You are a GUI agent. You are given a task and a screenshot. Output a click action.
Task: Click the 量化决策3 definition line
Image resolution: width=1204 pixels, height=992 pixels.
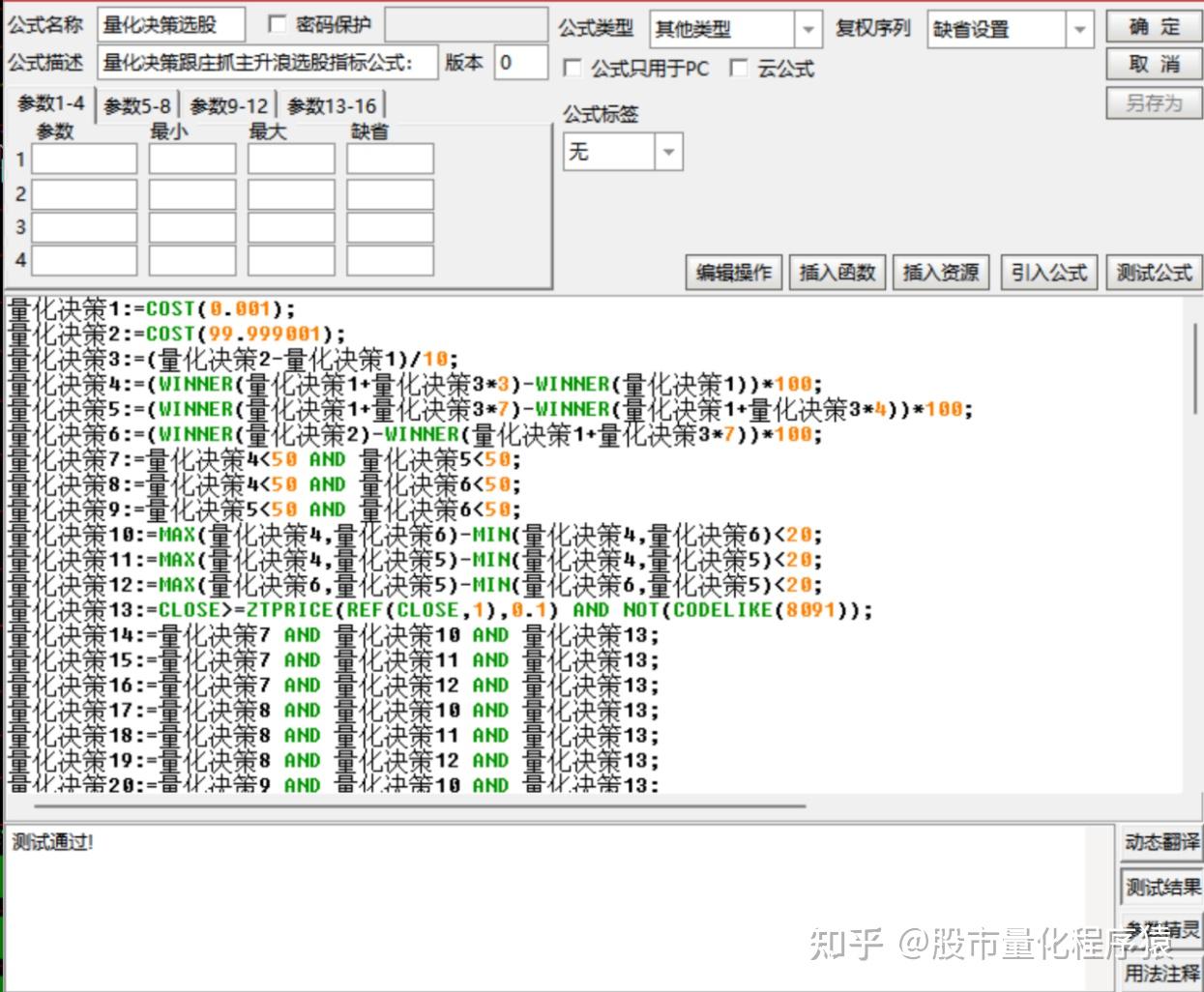233,359
